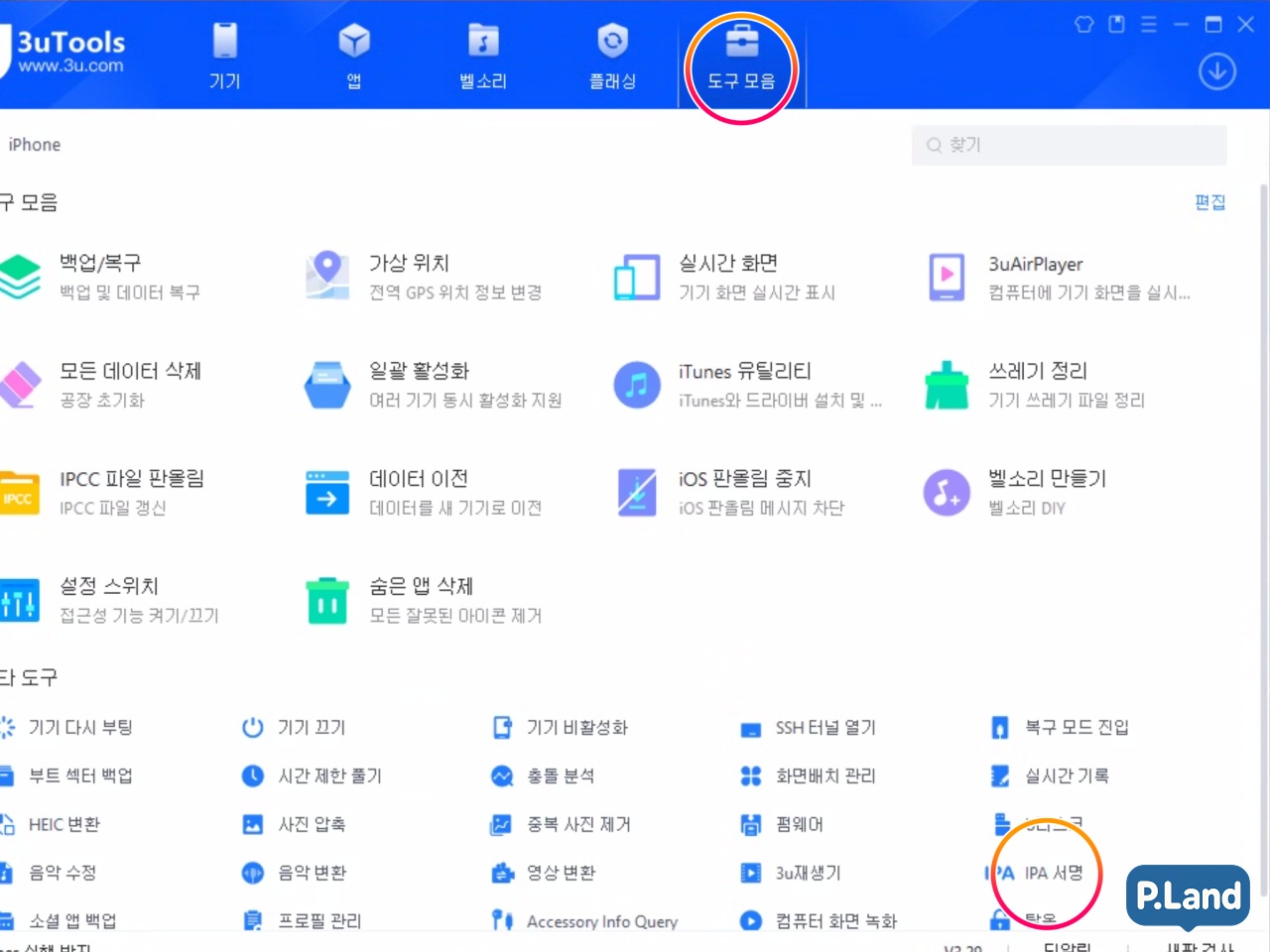The width and height of the screenshot is (1270, 952).
Task: Open the 벨소리 만들기 ringtone maker icon
Action: 947,493
